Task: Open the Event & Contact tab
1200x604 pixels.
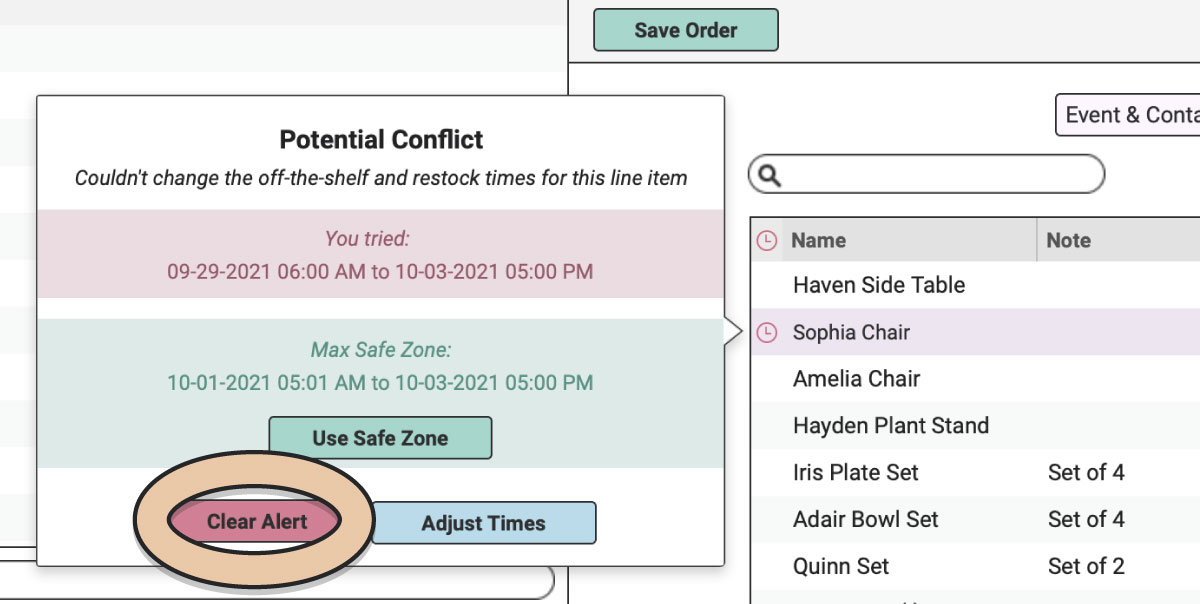Action: (x=1128, y=115)
